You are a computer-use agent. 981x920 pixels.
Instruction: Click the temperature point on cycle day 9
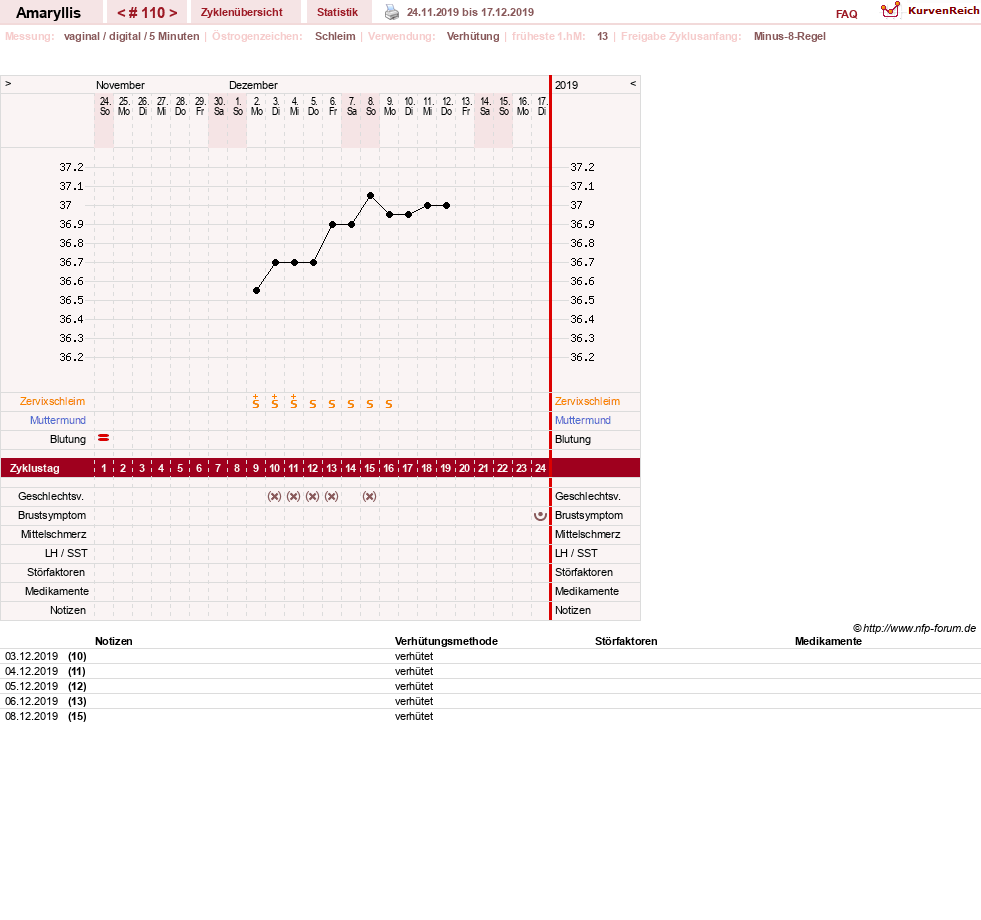[x=257, y=290]
